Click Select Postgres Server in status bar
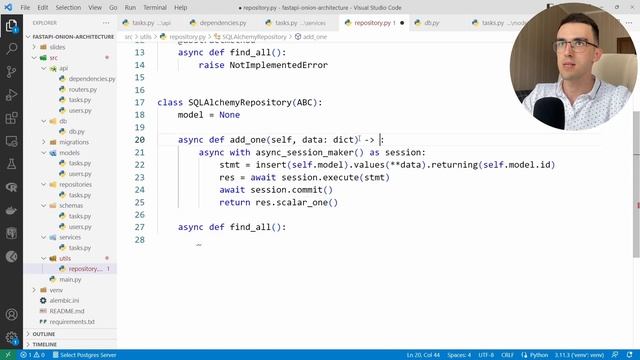The image size is (640, 360). tap(84, 355)
